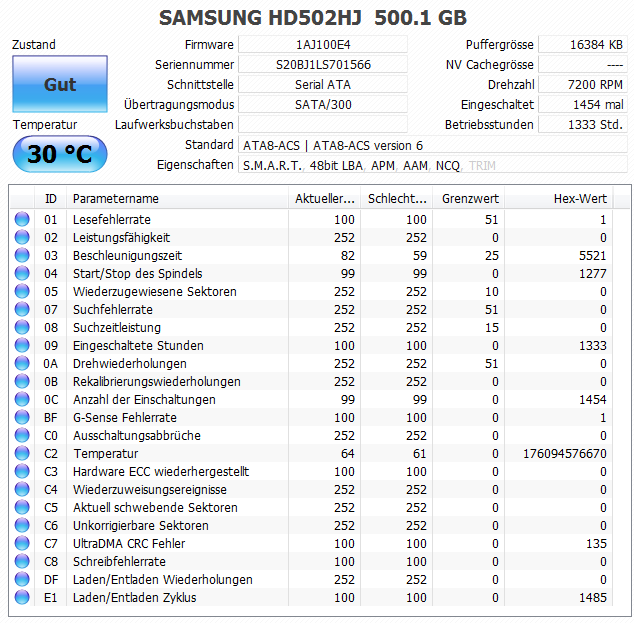The width and height of the screenshot is (634, 623).
Task: Click status orb for Eingeschaltete Stunden
Action: coord(22,345)
